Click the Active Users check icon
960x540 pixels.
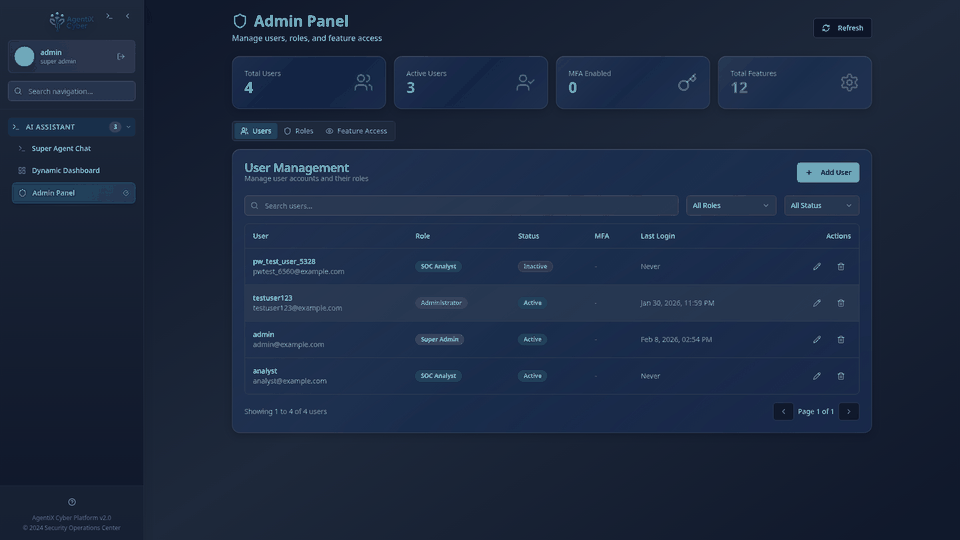[x=525, y=83]
